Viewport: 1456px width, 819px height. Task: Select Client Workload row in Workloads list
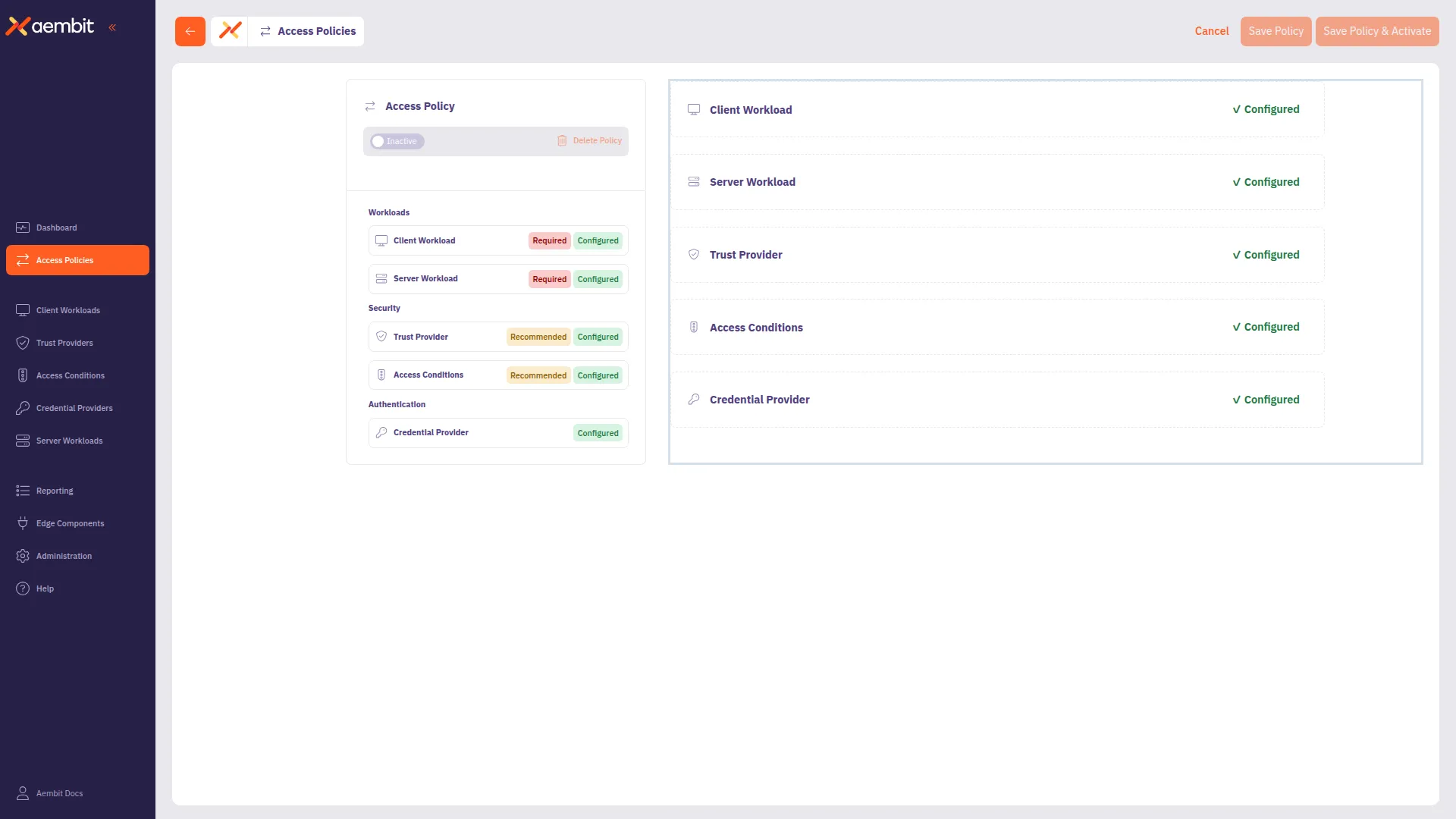(x=498, y=240)
